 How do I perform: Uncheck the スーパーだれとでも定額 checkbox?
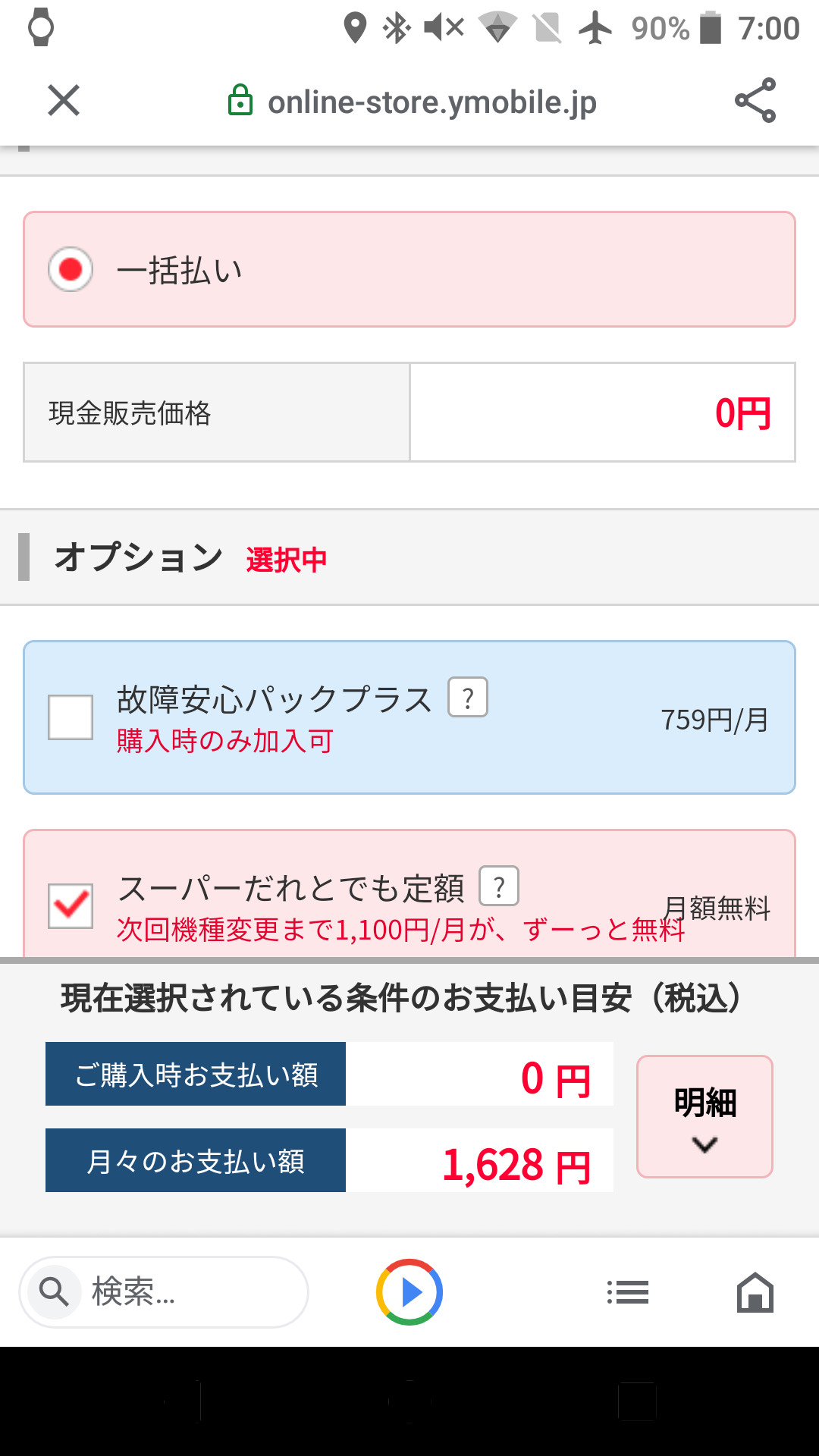[x=71, y=905]
